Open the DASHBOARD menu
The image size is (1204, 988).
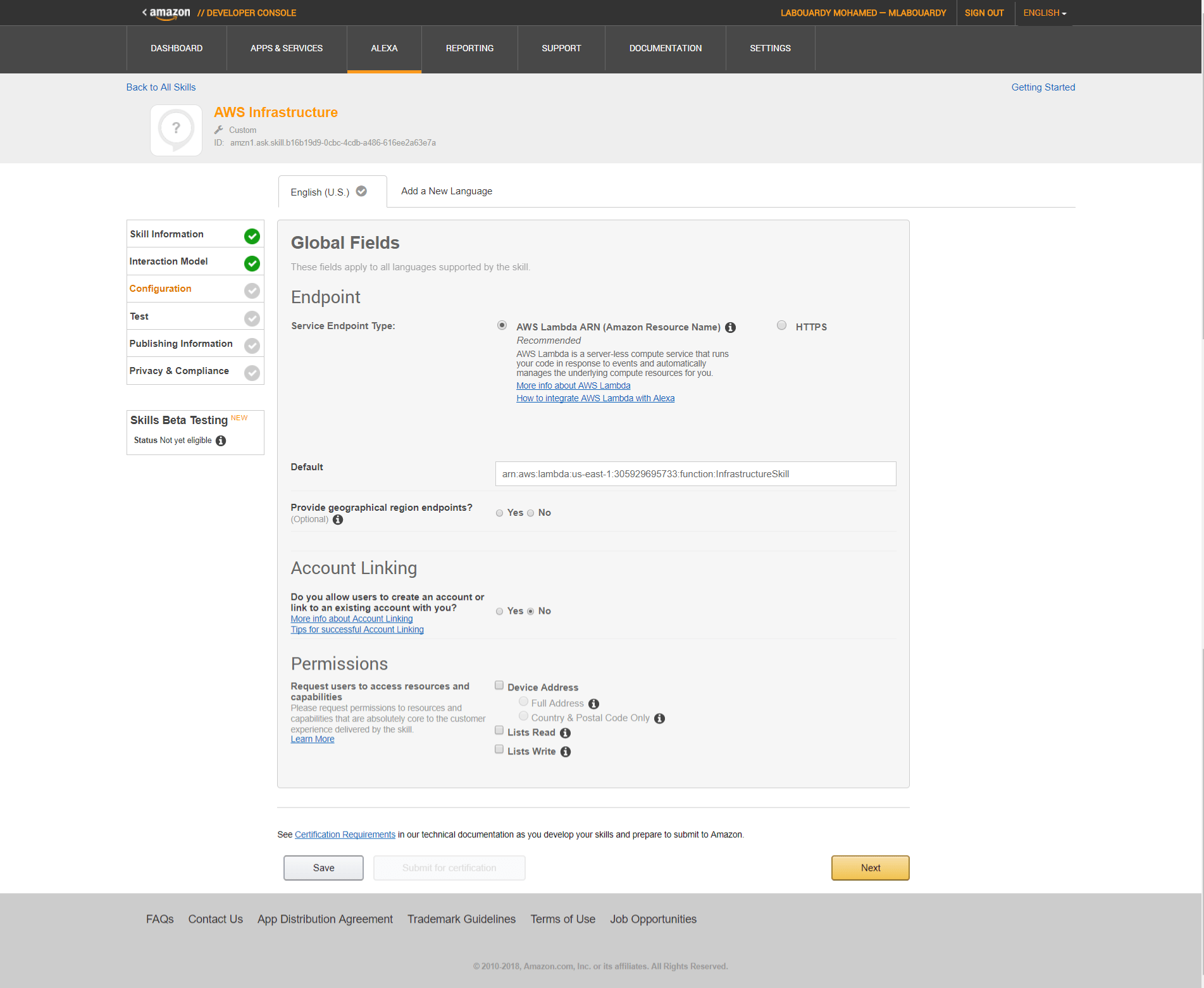point(177,49)
